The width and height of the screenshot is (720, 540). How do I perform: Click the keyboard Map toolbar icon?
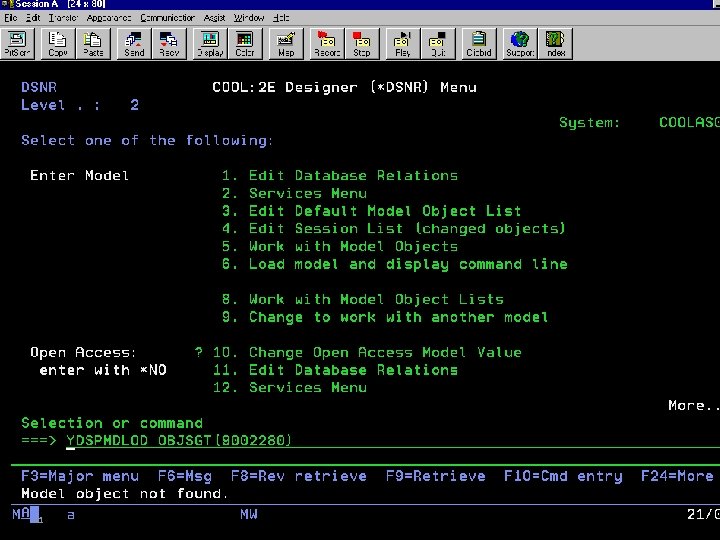pos(286,44)
